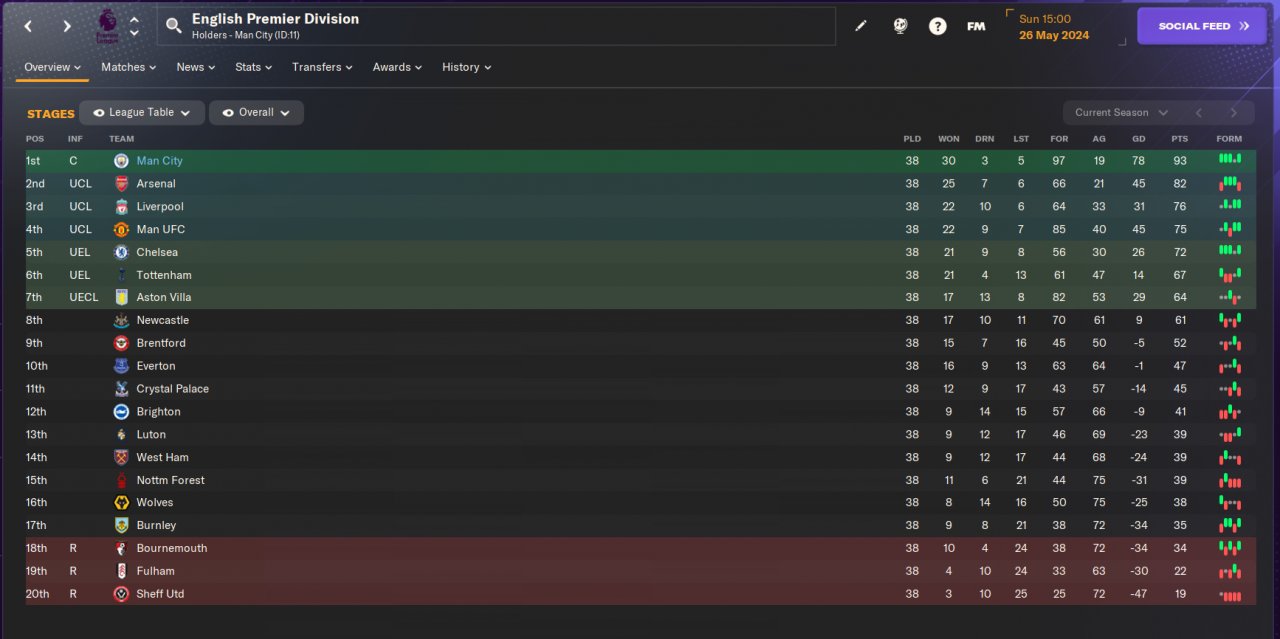Expand the Transfers menu

click(322, 67)
